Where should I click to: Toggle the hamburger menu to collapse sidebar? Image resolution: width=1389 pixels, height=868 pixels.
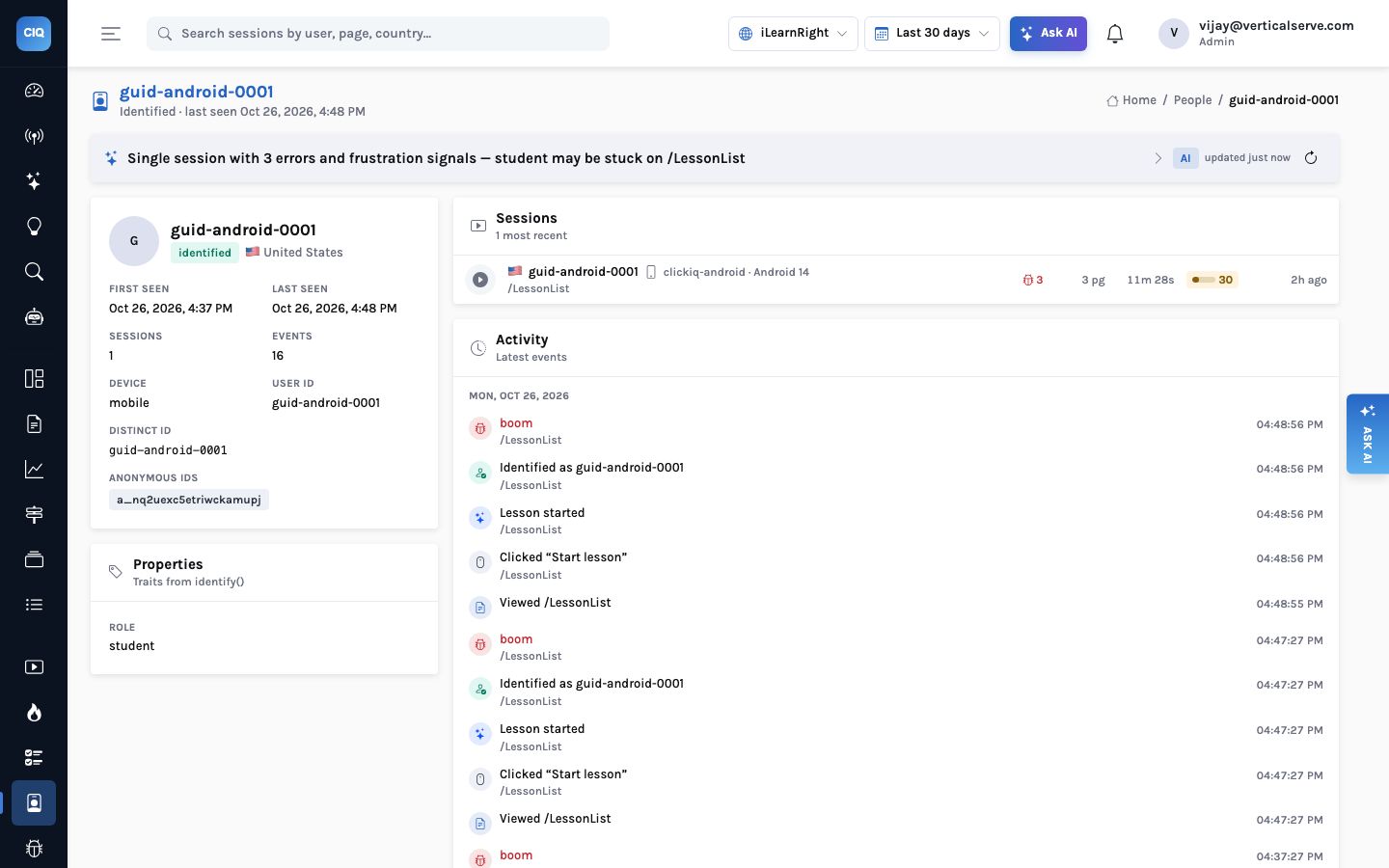coord(111,34)
